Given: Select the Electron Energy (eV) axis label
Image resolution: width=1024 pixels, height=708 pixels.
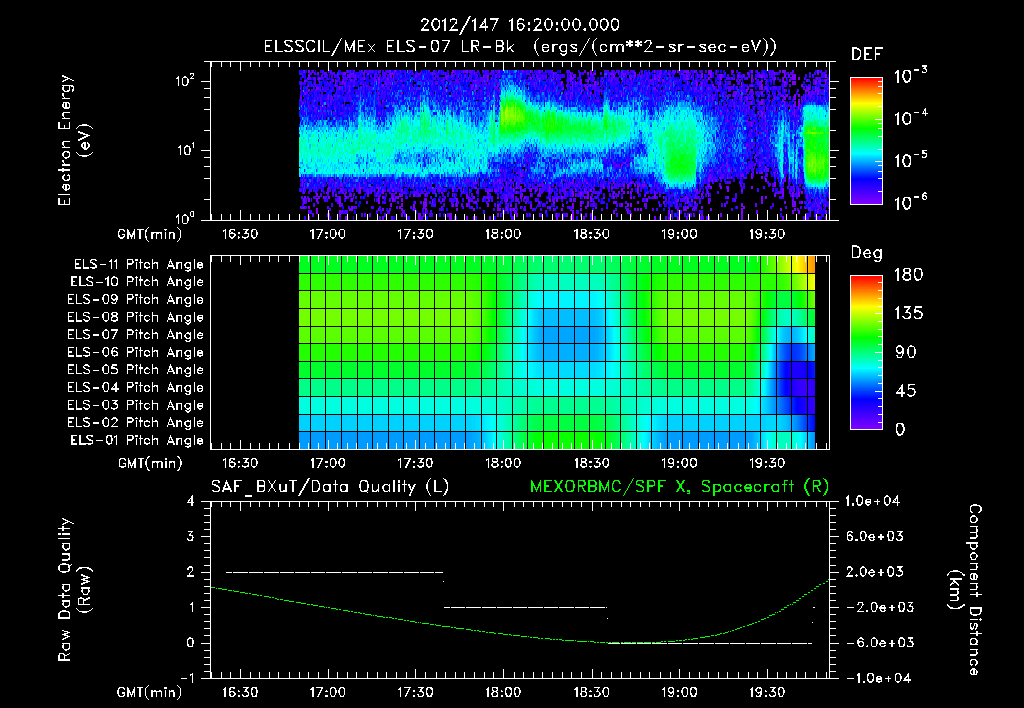Looking at the screenshot, I should [x=74, y=140].
